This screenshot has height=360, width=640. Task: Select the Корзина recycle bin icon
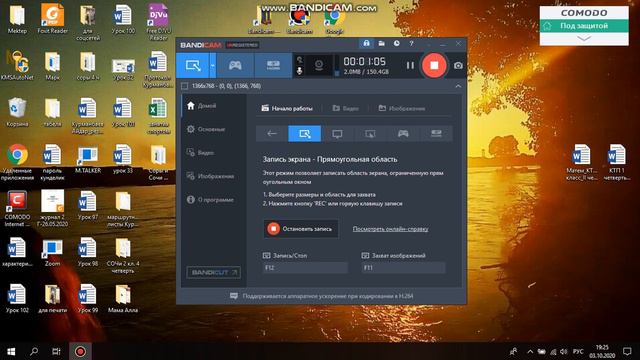17,112
